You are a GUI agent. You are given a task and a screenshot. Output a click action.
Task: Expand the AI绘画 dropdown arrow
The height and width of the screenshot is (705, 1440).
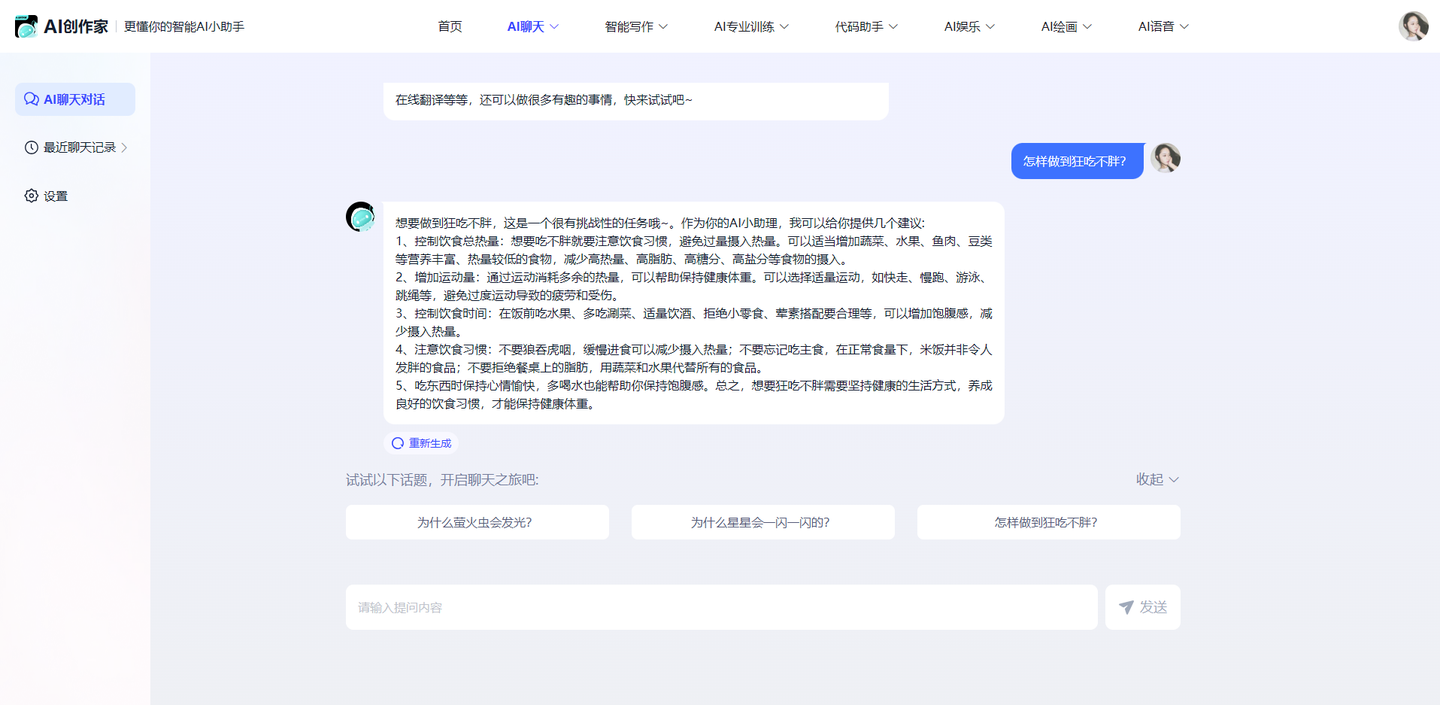point(1087,27)
